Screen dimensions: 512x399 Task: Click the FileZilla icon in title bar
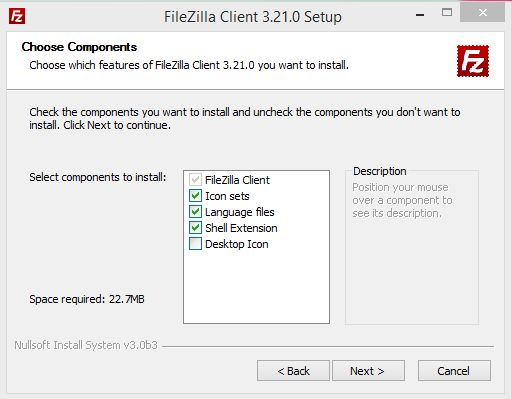[x=17, y=16]
